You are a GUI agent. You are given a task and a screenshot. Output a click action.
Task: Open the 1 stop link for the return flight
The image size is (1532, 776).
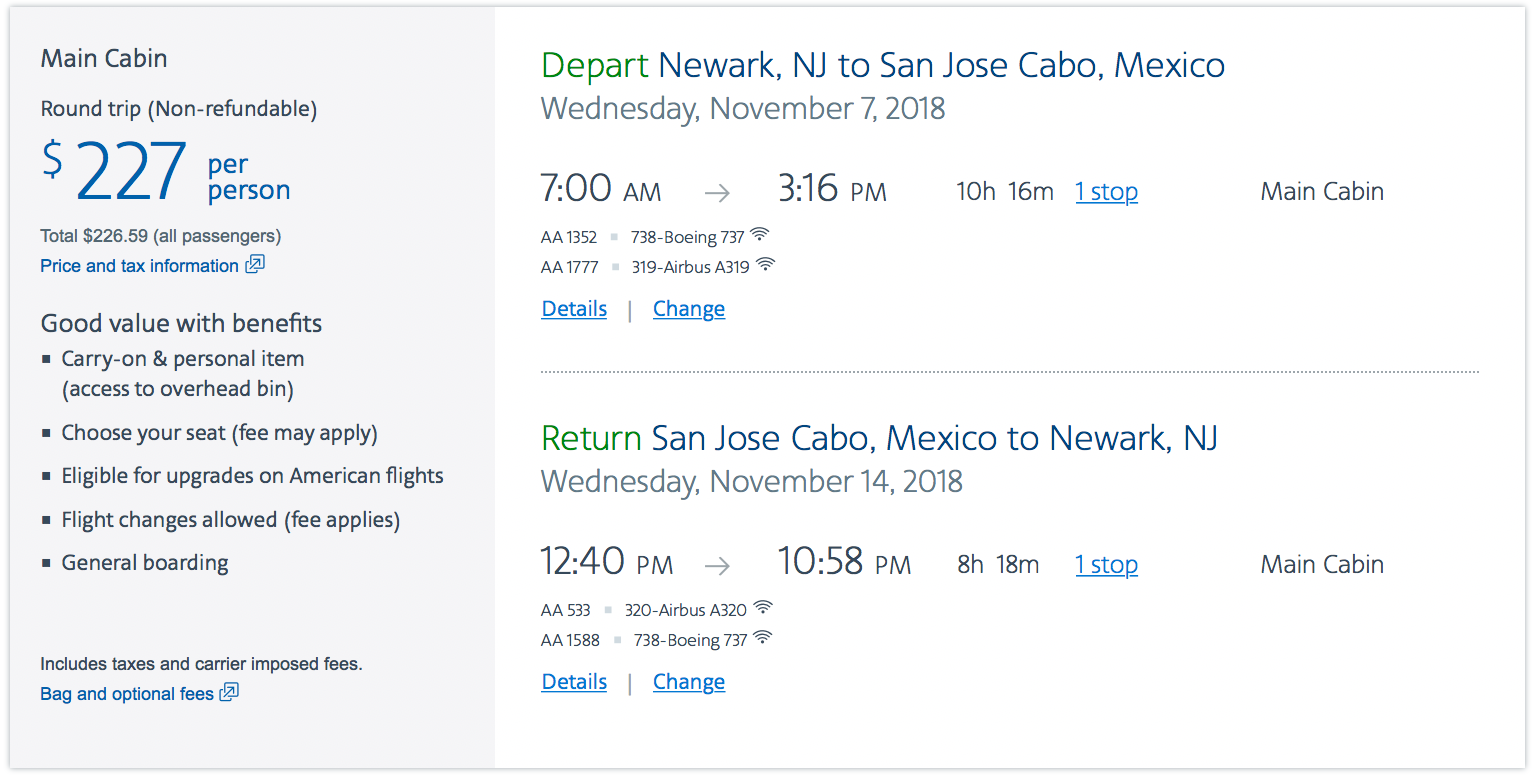click(x=1106, y=565)
